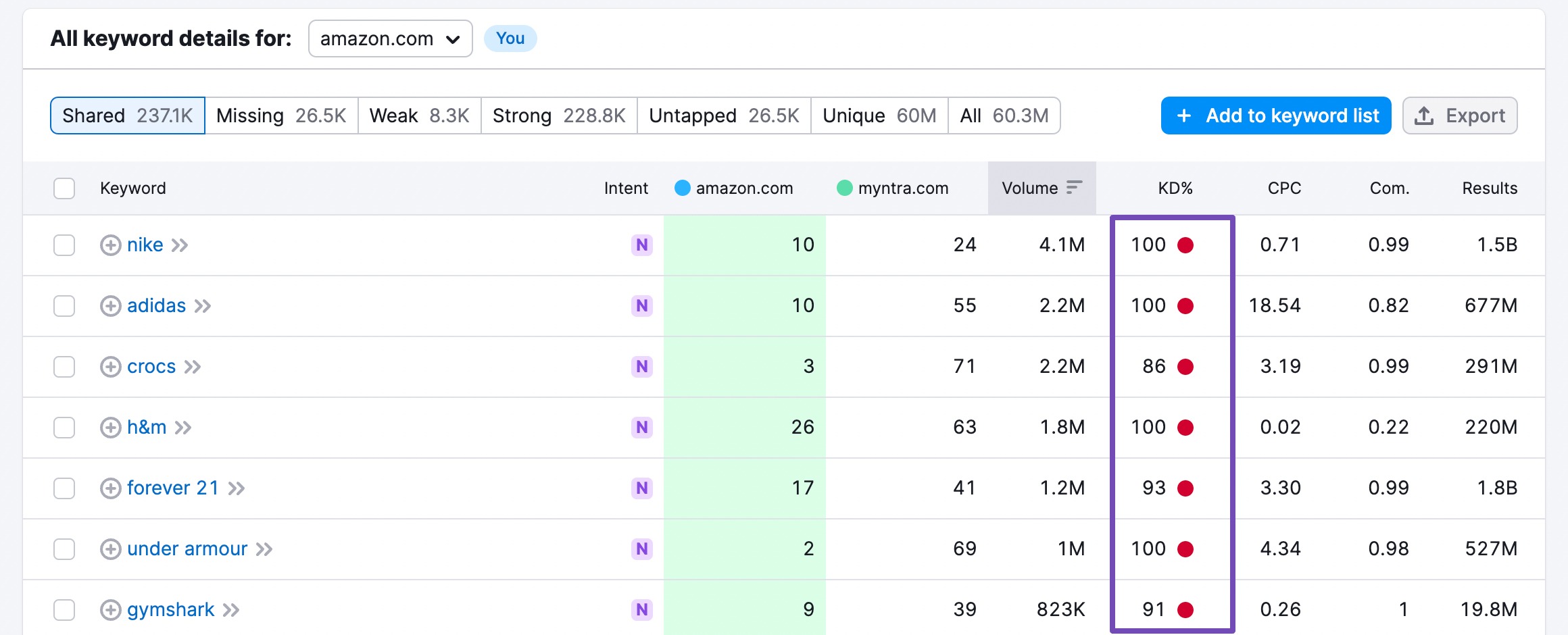Open the forever 21 keyword link
1568x635 pixels.
173,488
